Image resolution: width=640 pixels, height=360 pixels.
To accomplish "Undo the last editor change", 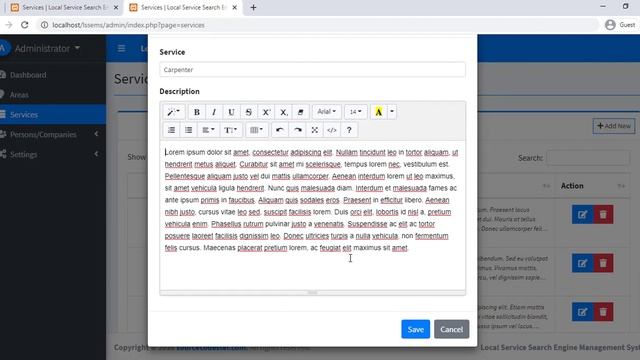I will click(x=280, y=130).
